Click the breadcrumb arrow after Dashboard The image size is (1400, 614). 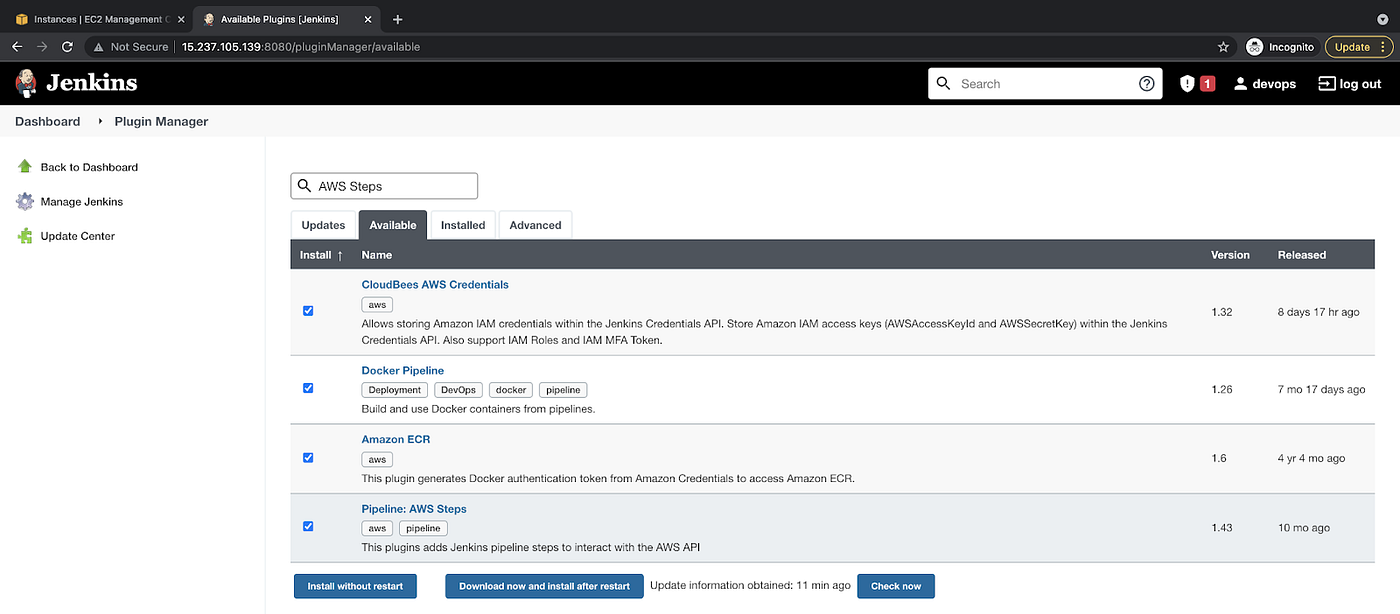pos(101,121)
